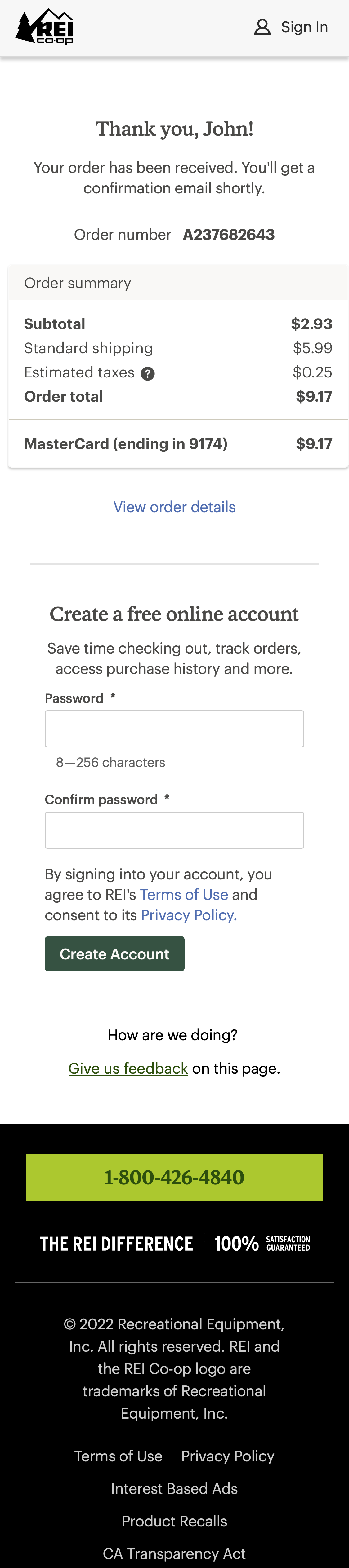The image size is (349, 1568).
Task: Click the THE REI DIFFERENCE banner
Action: (x=174, y=1242)
